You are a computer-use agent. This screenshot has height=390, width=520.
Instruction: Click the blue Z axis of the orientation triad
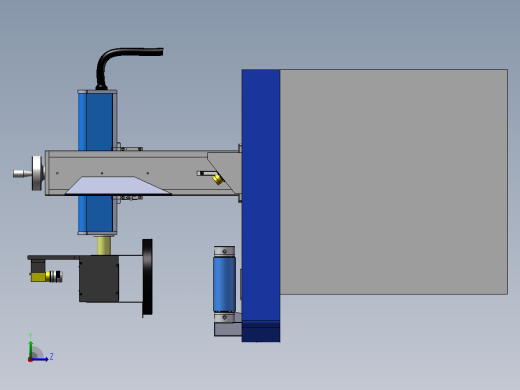point(40,359)
